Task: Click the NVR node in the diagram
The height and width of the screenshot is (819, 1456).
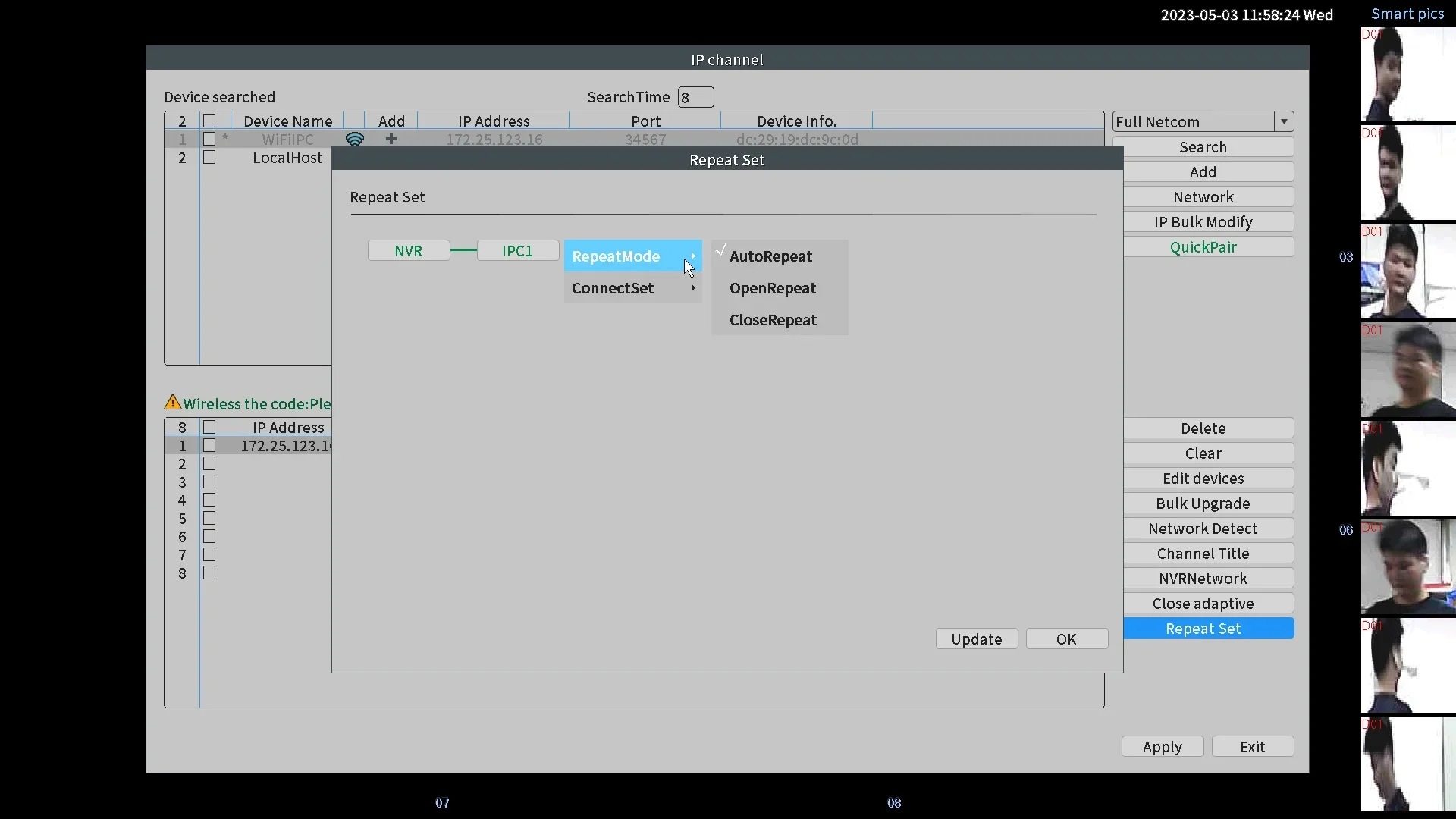Action: tap(409, 251)
